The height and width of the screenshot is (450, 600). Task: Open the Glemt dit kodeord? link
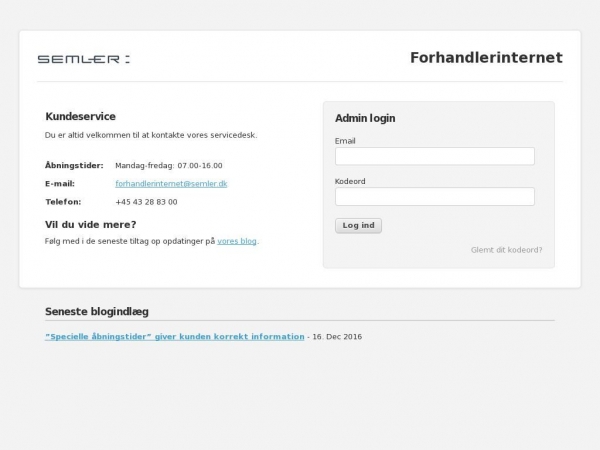pyautogui.click(x=506, y=250)
